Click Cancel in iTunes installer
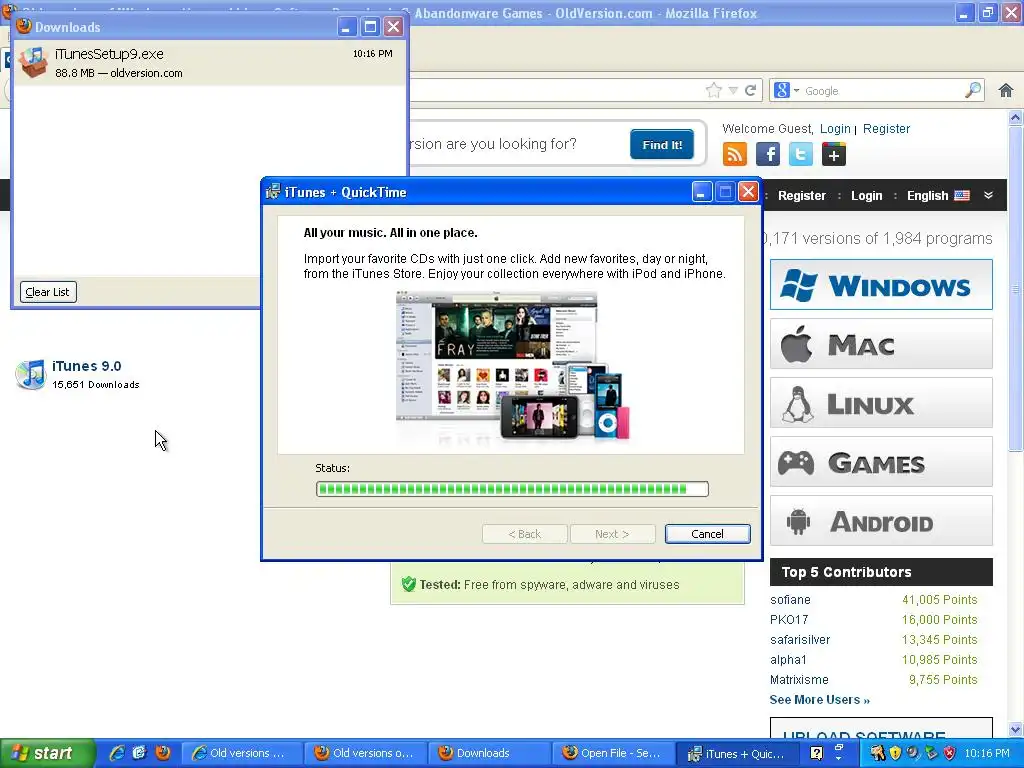The width and height of the screenshot is (1024, 768). (x=707, y=534)
